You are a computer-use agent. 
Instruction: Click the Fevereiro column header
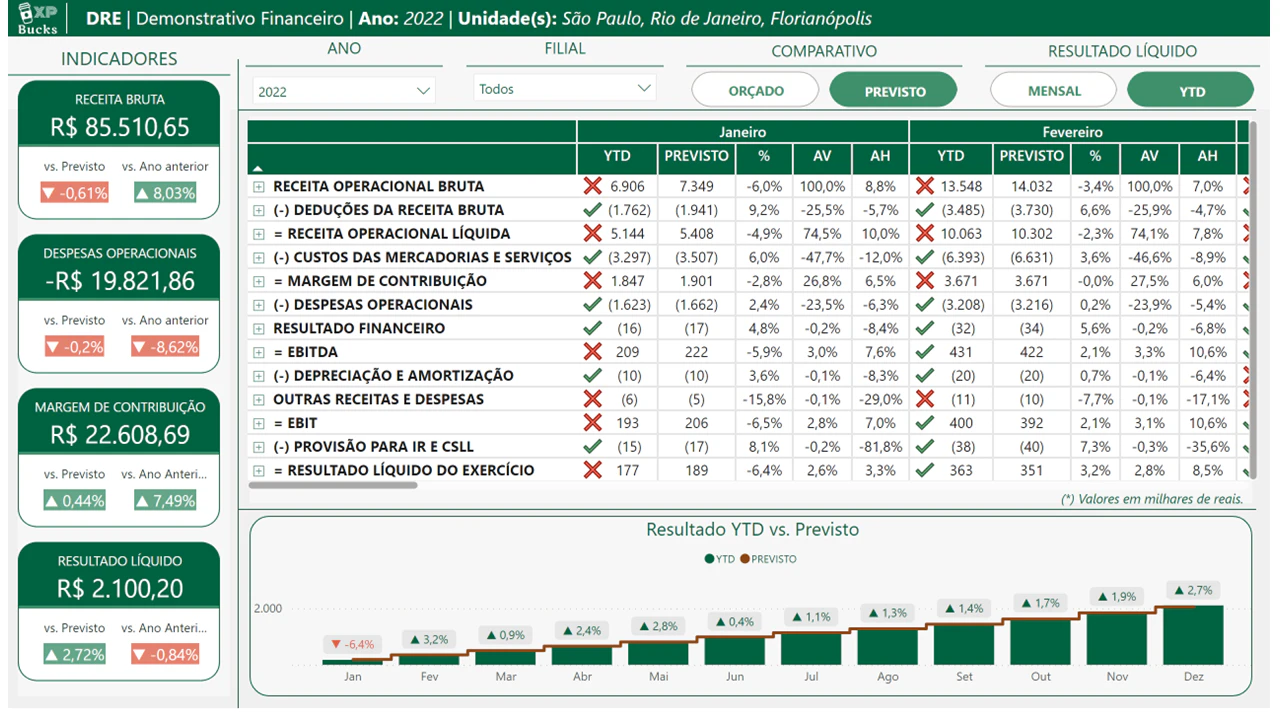(x=1072, y=132)
